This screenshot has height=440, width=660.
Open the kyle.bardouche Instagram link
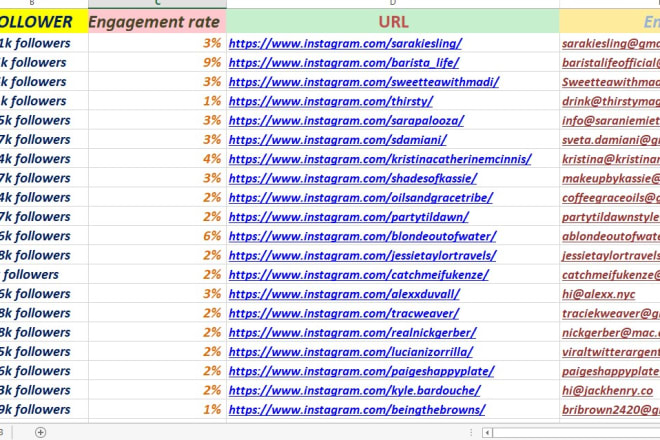[355, 391]
